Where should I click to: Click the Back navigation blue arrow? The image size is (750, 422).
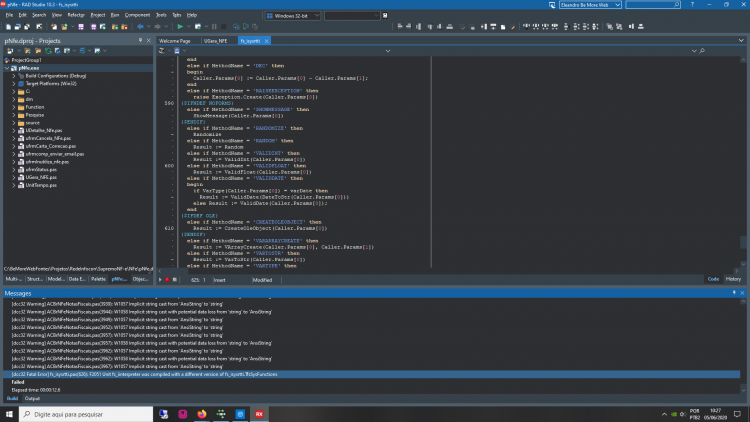point(140,27)
